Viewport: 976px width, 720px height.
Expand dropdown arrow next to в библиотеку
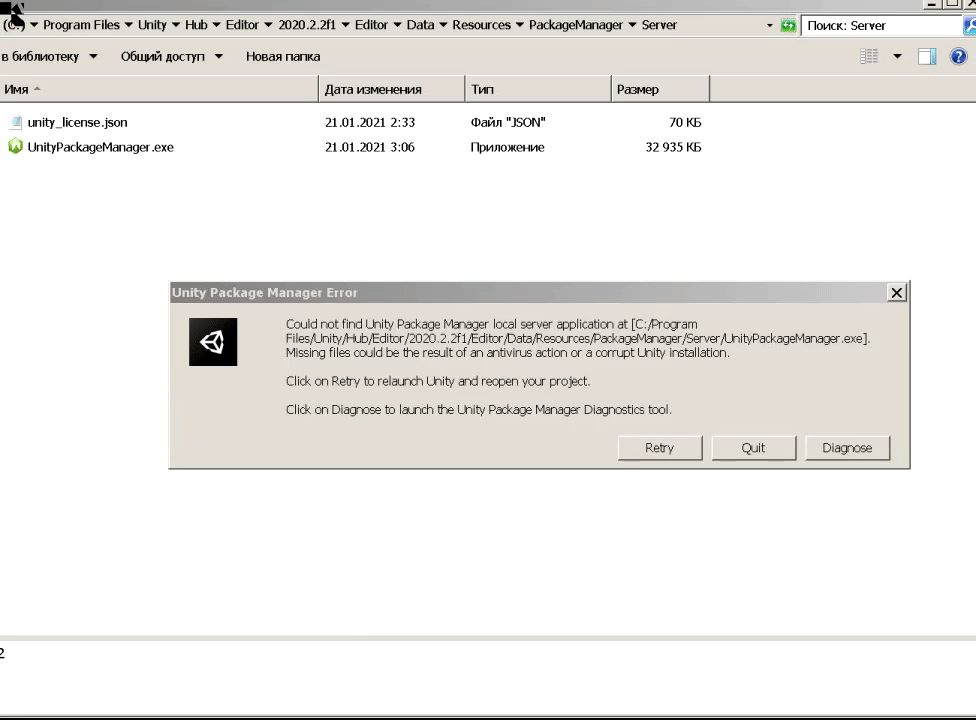(93, 57)
